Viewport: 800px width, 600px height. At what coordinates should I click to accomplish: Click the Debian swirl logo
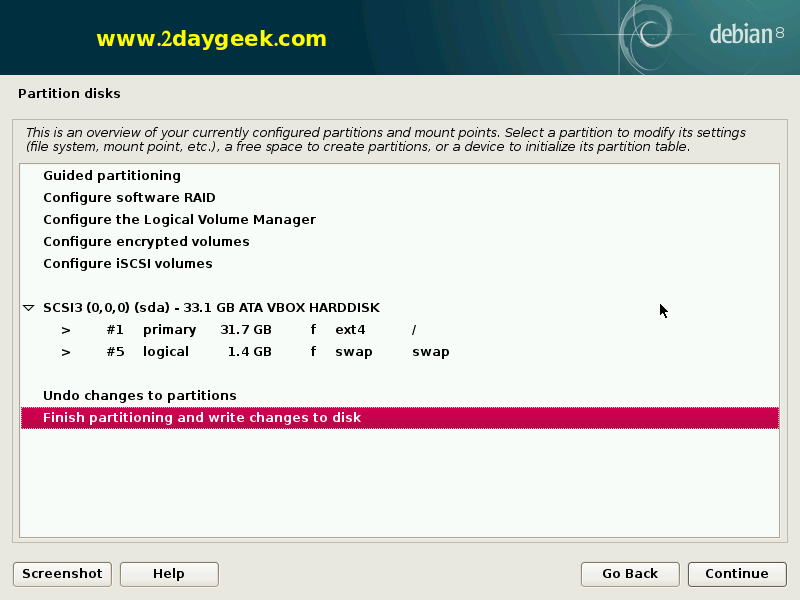tap(647, 35)
